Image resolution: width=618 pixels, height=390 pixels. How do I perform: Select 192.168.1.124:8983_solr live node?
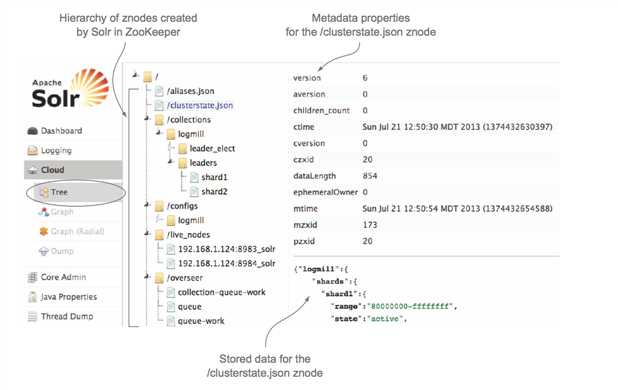227,249
